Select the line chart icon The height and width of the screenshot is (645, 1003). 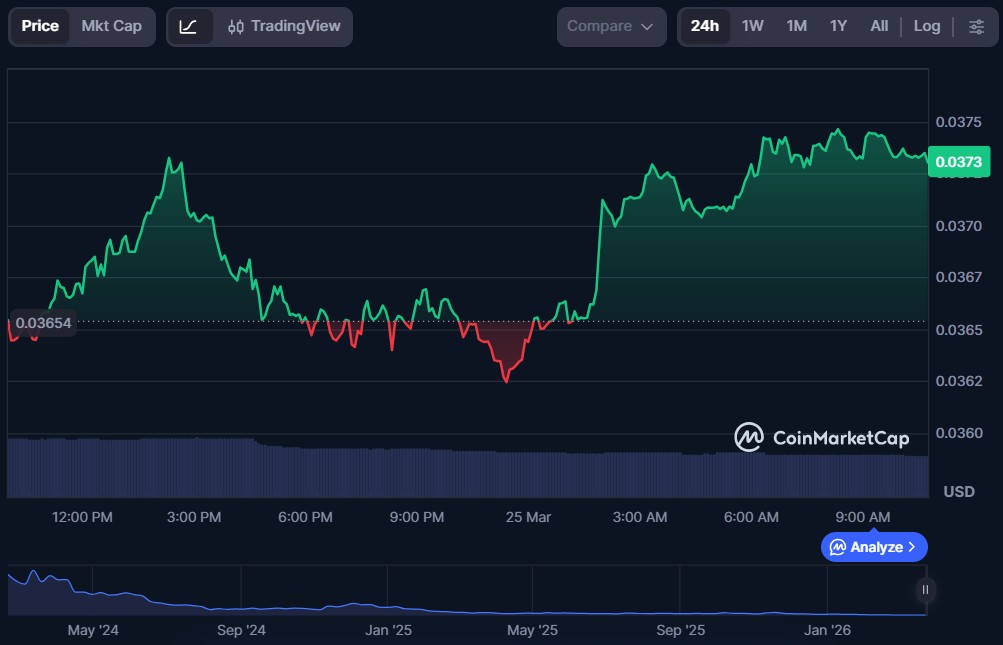(x=189, y=26)
